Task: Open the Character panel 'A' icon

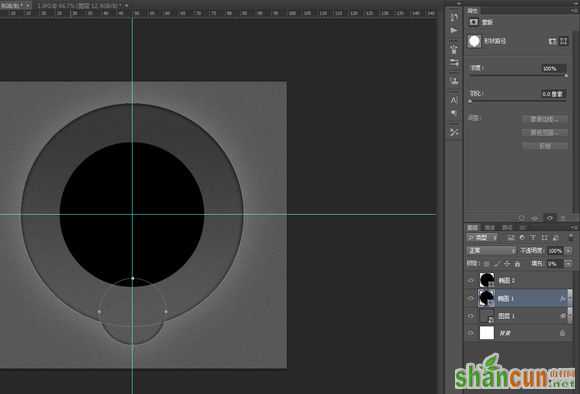Action: pyautogui.click(x=454, y=100)
